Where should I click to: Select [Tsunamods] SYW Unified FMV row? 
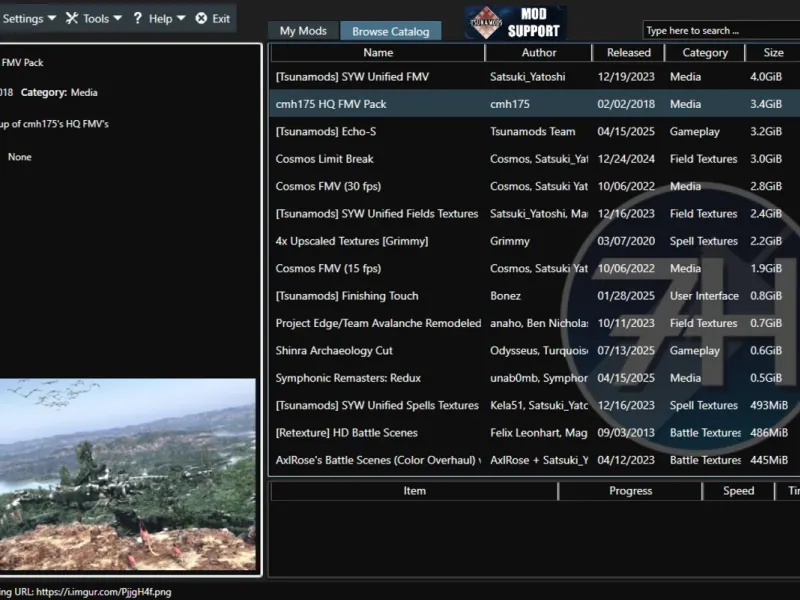[x=534, y=77]
